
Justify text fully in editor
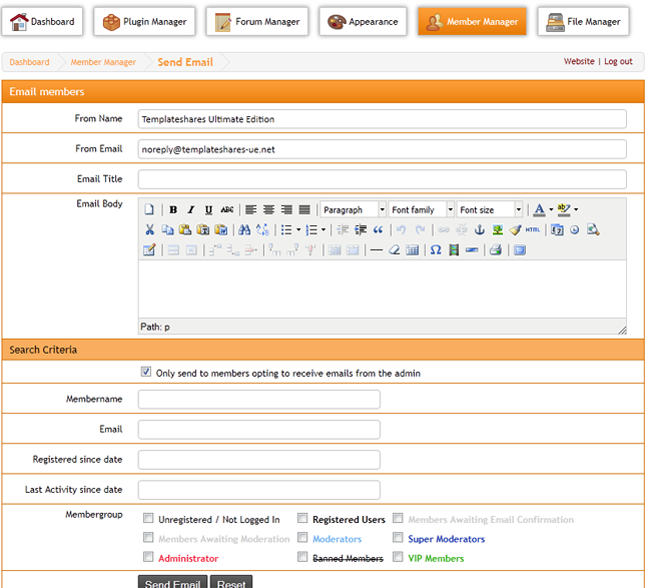(x=305, y=210)
